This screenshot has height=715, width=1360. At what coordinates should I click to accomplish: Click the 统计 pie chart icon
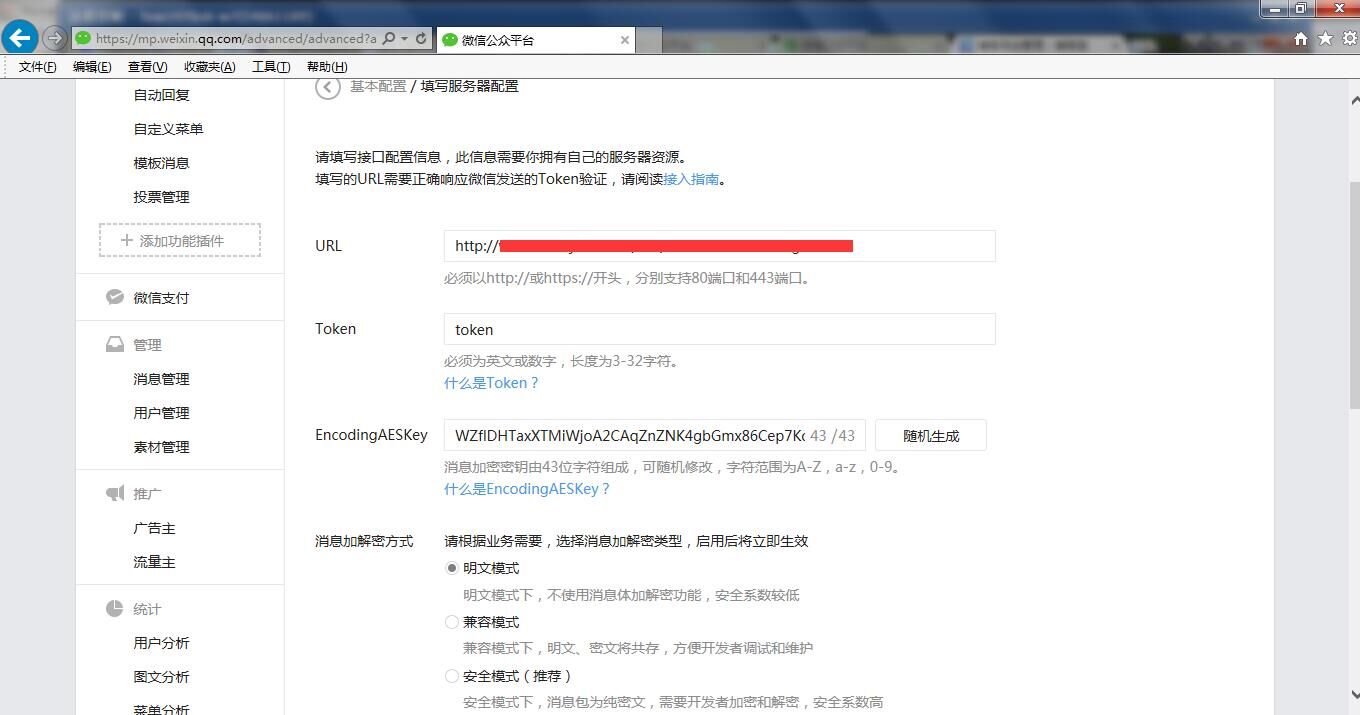(x=115, y=608)
